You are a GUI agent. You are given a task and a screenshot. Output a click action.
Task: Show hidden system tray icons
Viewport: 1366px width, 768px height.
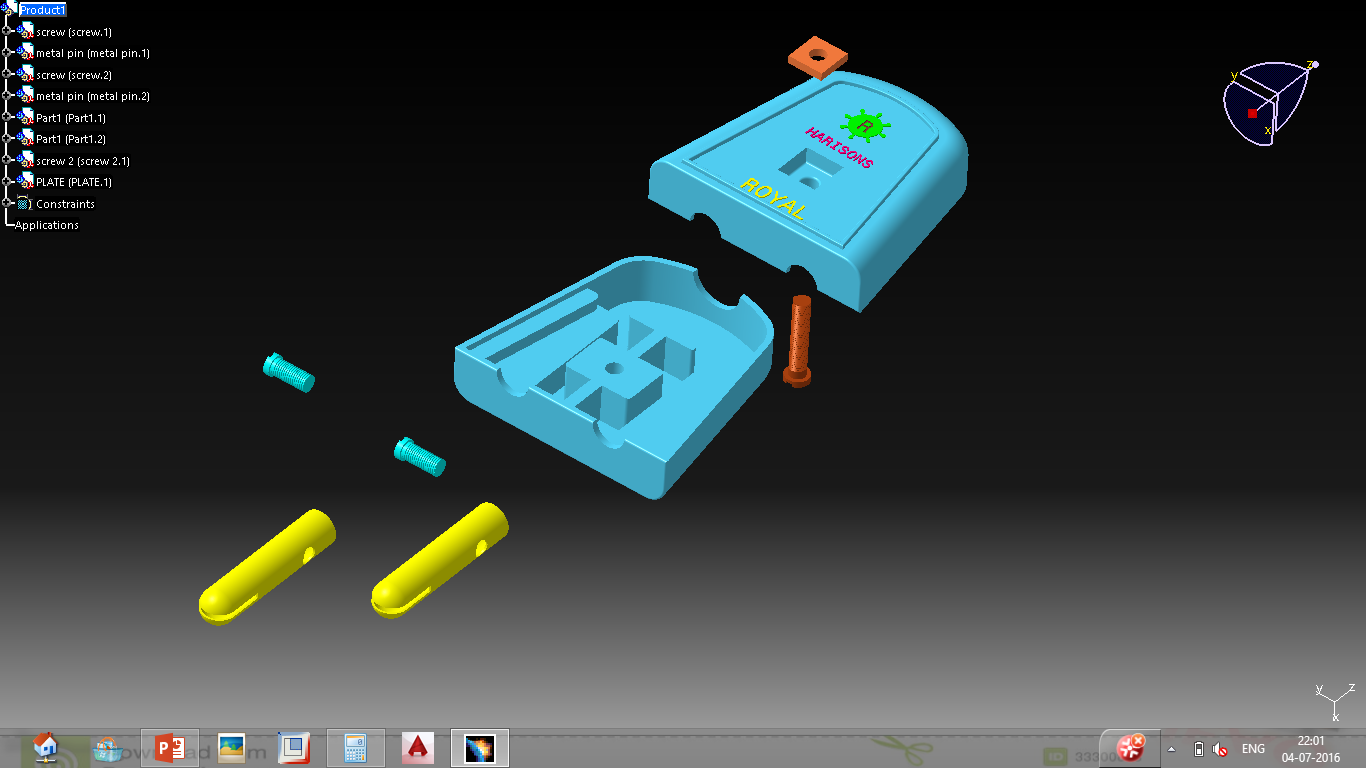(x=1172, y=749)
